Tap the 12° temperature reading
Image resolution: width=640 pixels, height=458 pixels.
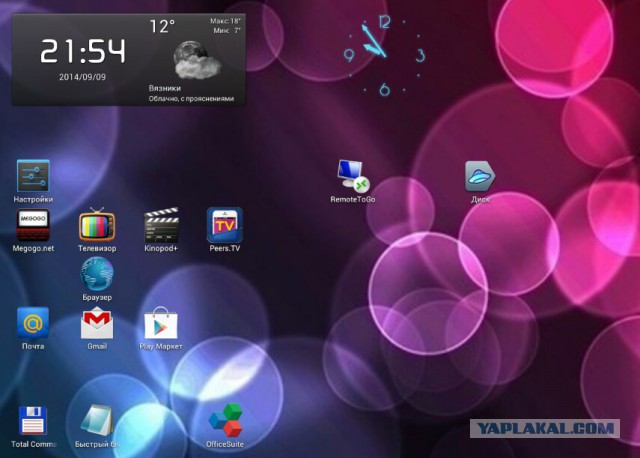coord(162,27)
